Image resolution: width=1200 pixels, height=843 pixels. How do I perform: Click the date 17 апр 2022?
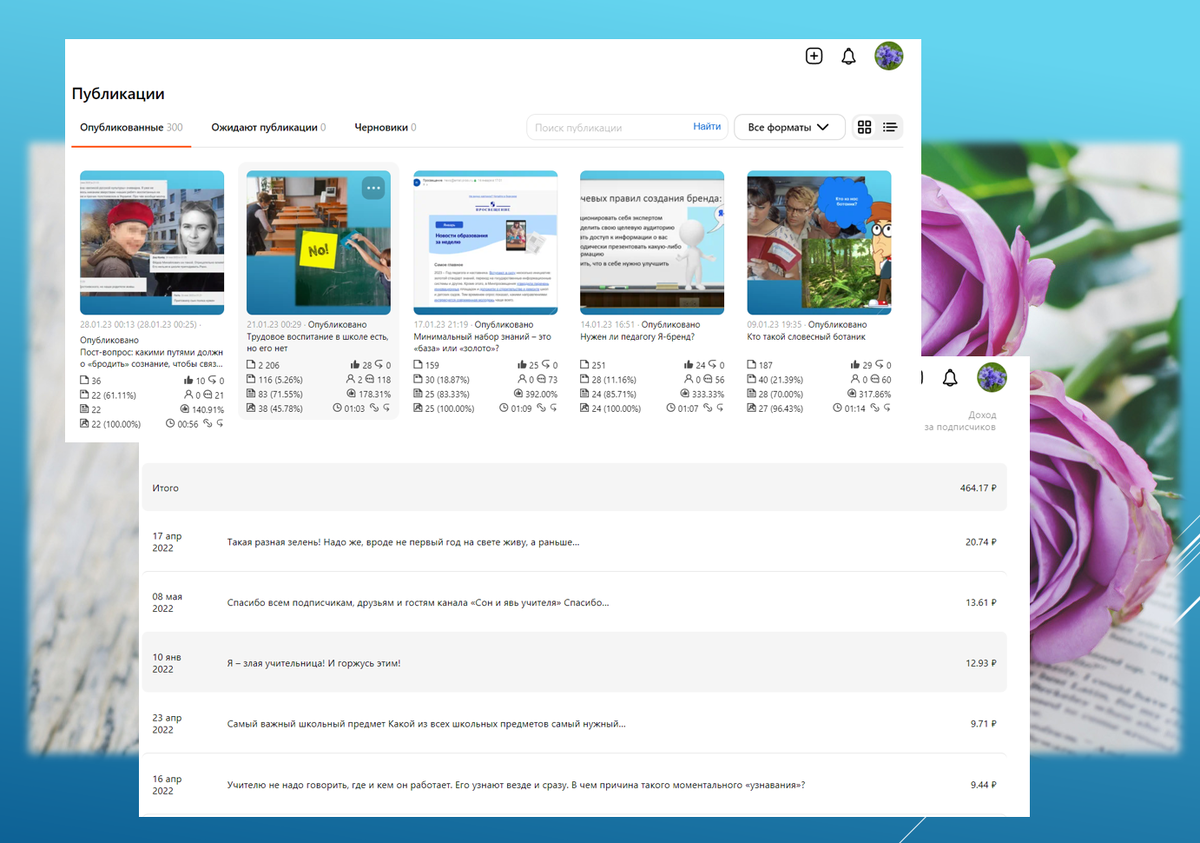(167, 542)
